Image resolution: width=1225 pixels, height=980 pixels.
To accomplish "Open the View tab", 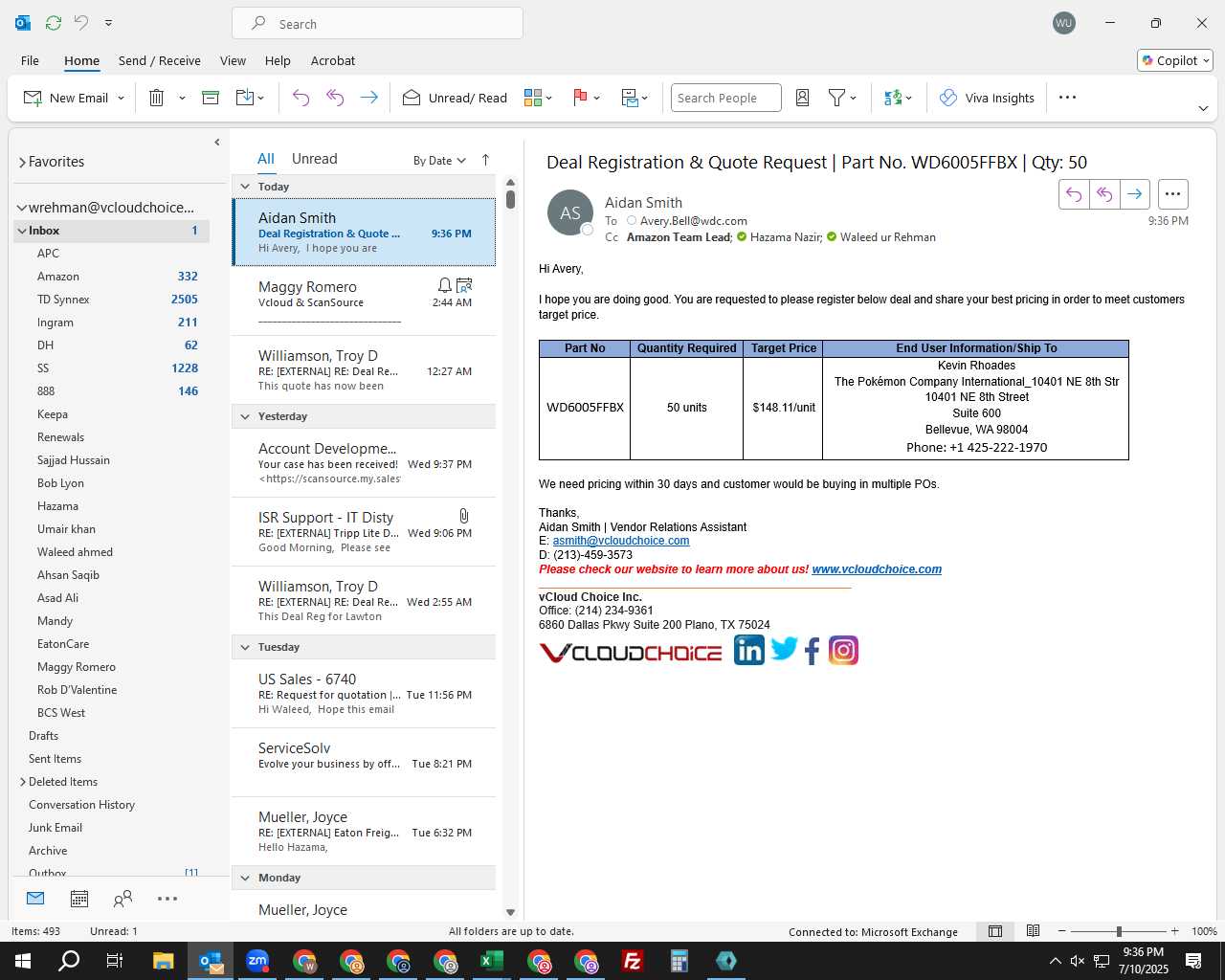I will pyautogui.click(x=233, y=60).
